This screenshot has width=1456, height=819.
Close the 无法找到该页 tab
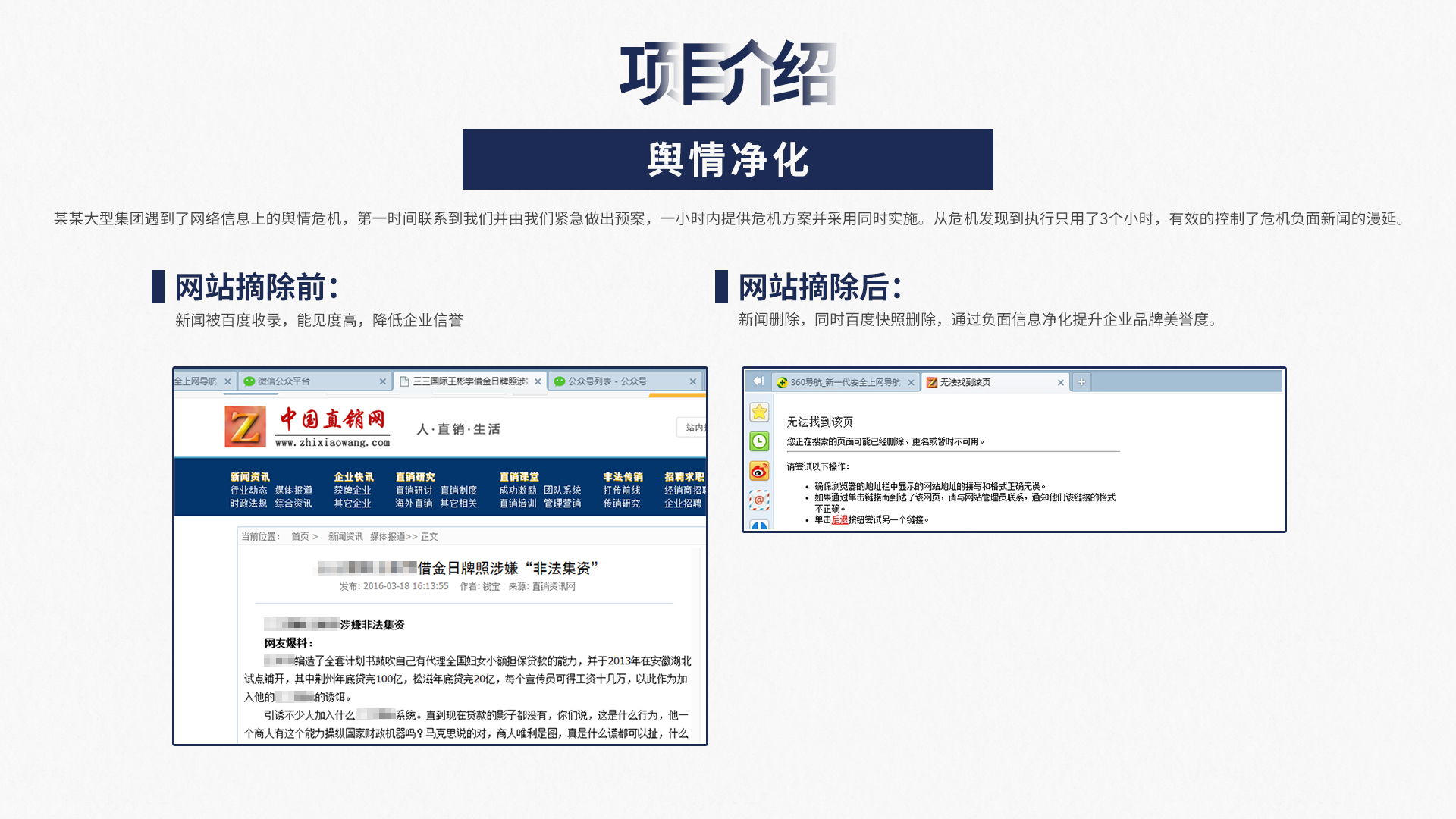1060,383
